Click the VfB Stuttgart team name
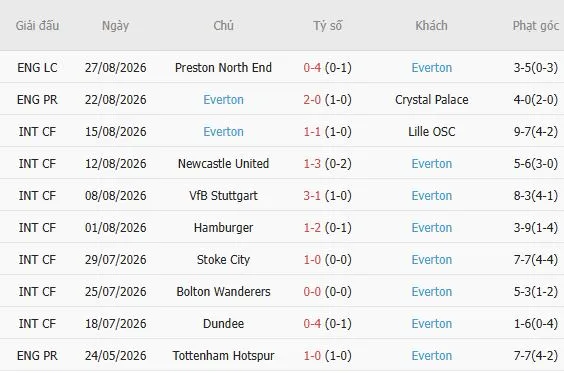The width and height of the screenshot is (564, 373). click(223, 196)
